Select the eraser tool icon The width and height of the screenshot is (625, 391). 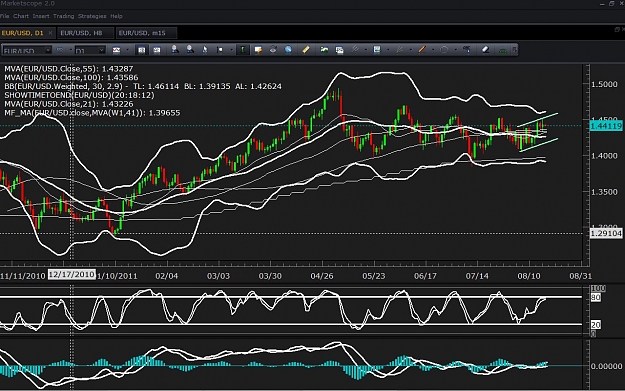(x=485, y=50)
